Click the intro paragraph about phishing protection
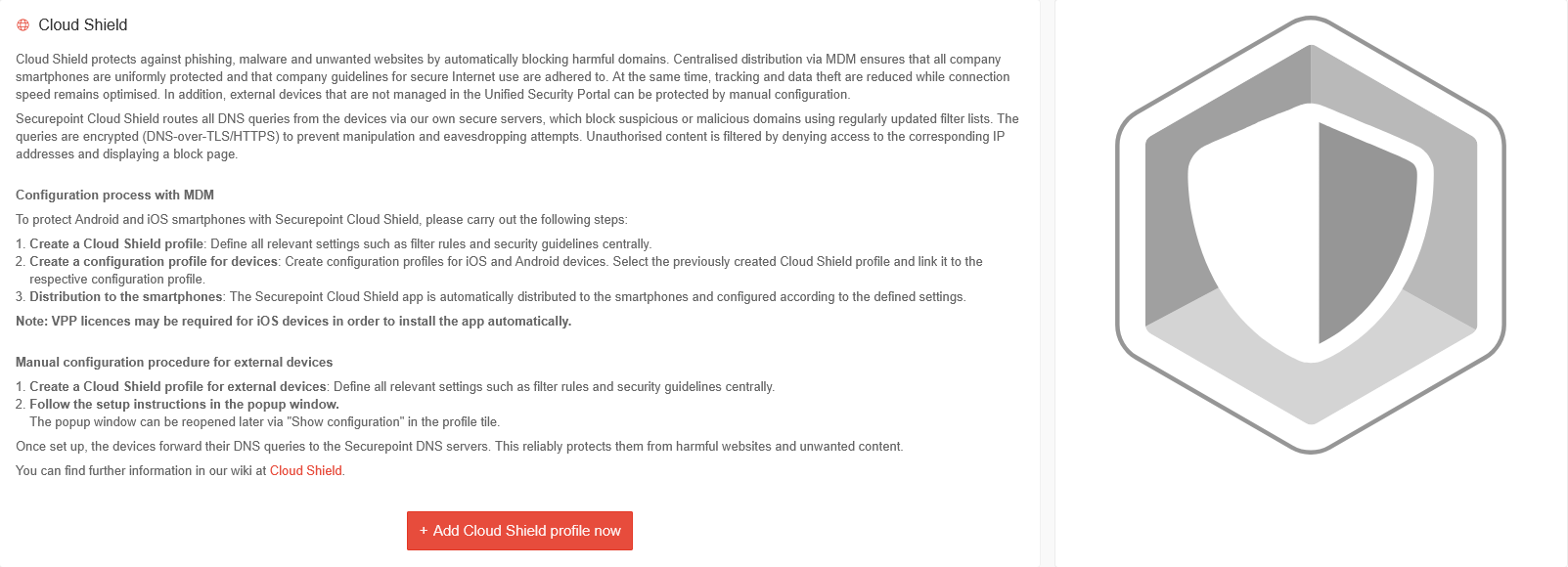Image resolution: width=1568 pixels, height=567 pixels. [509, 77]
